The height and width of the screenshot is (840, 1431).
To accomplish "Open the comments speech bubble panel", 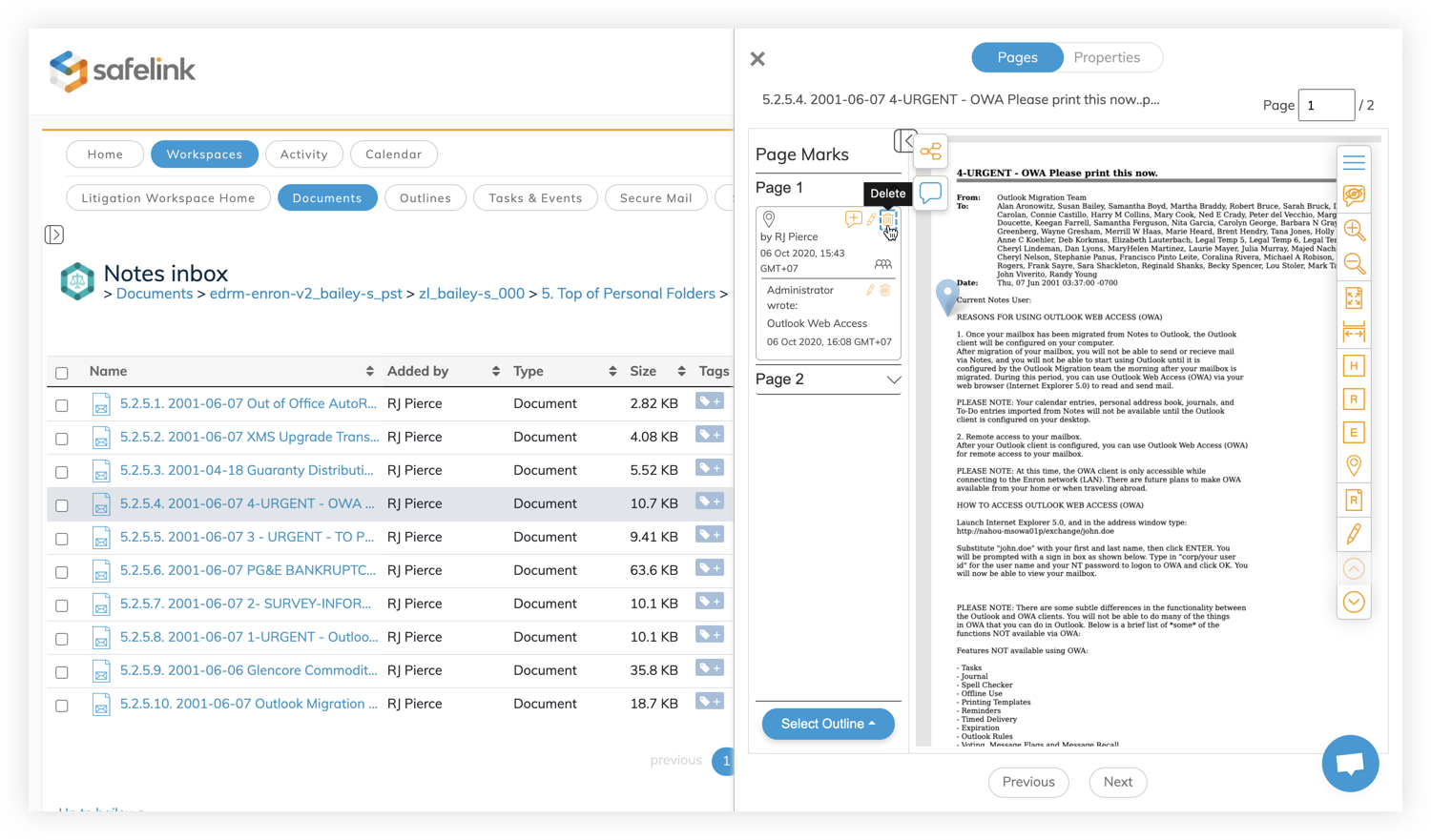I will 931,193.
